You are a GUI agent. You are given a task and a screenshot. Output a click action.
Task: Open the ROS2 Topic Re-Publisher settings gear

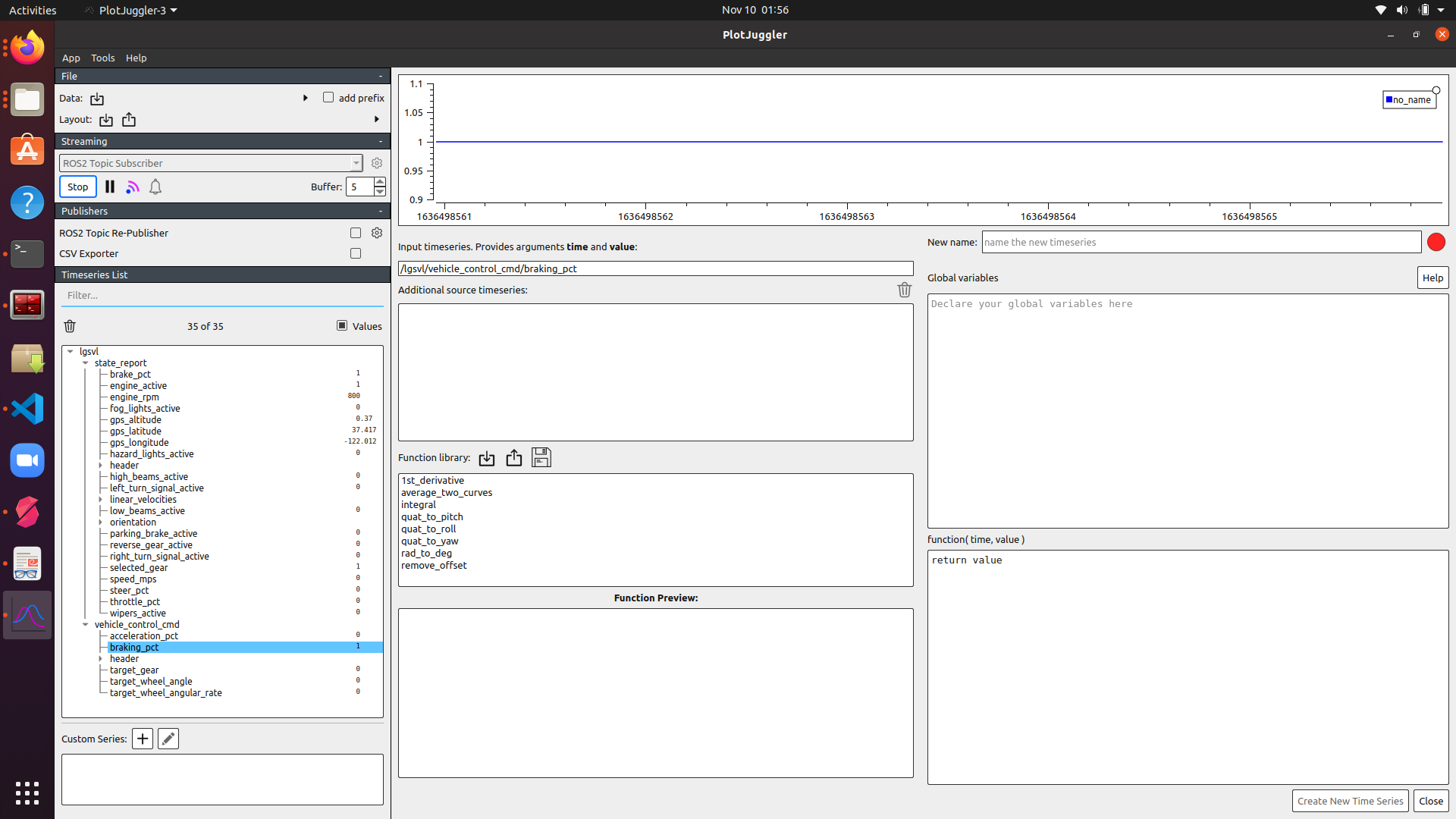click(377, 233)
